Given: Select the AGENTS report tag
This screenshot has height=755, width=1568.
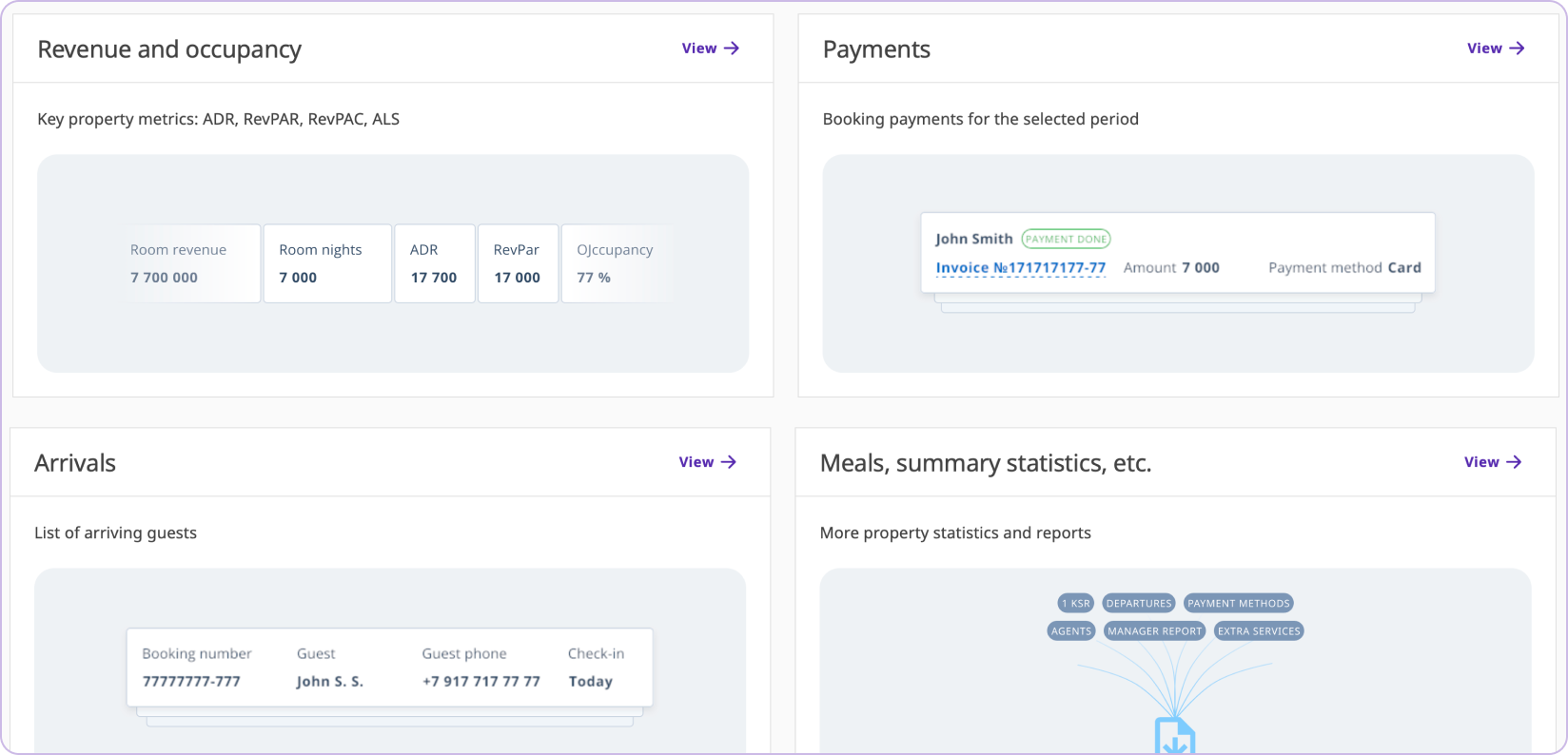Looking at the screenshot, I should pos(1071,631).
